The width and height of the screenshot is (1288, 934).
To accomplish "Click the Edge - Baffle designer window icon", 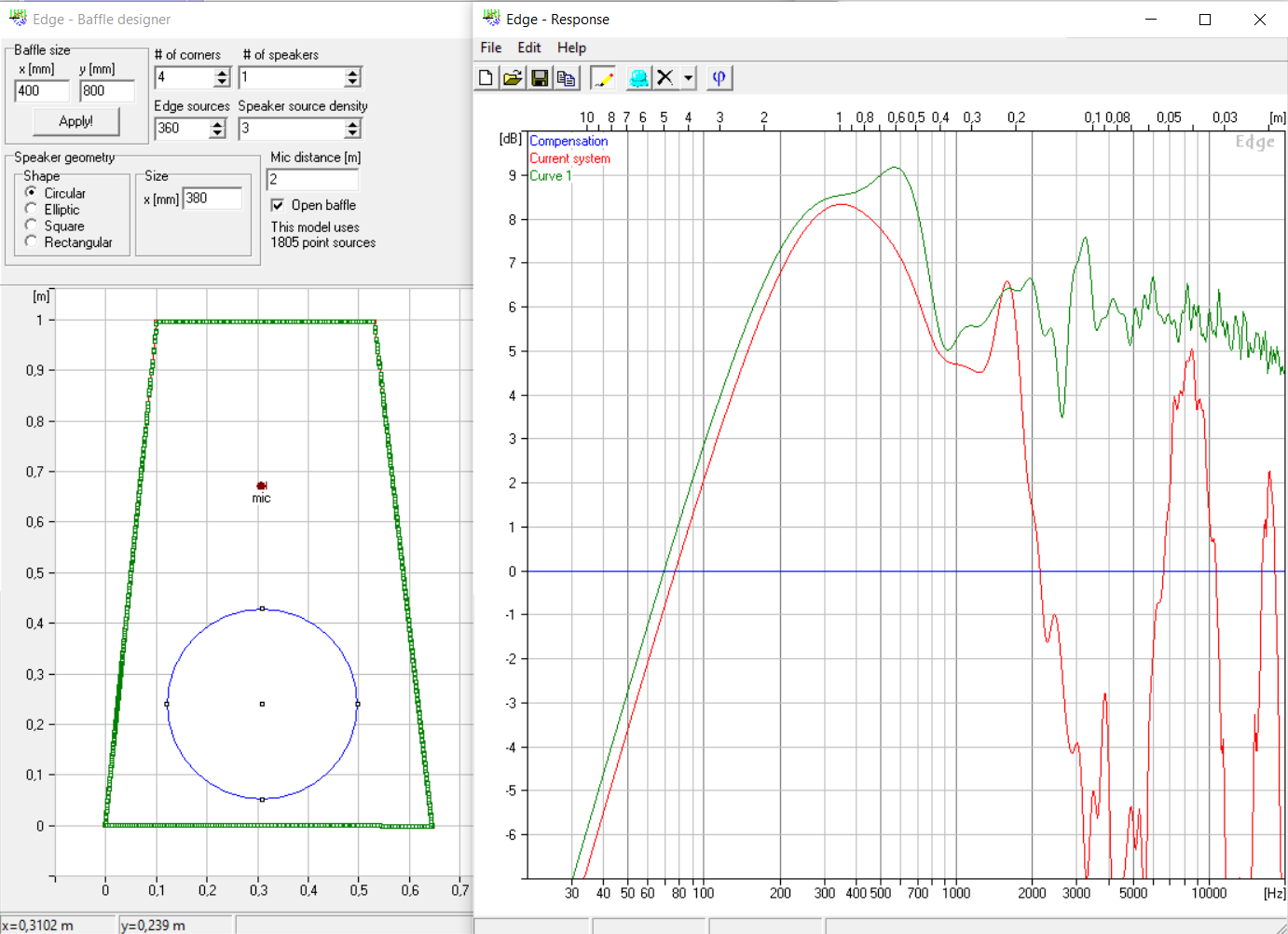I will pyautogui.click(x=18, y=18).
